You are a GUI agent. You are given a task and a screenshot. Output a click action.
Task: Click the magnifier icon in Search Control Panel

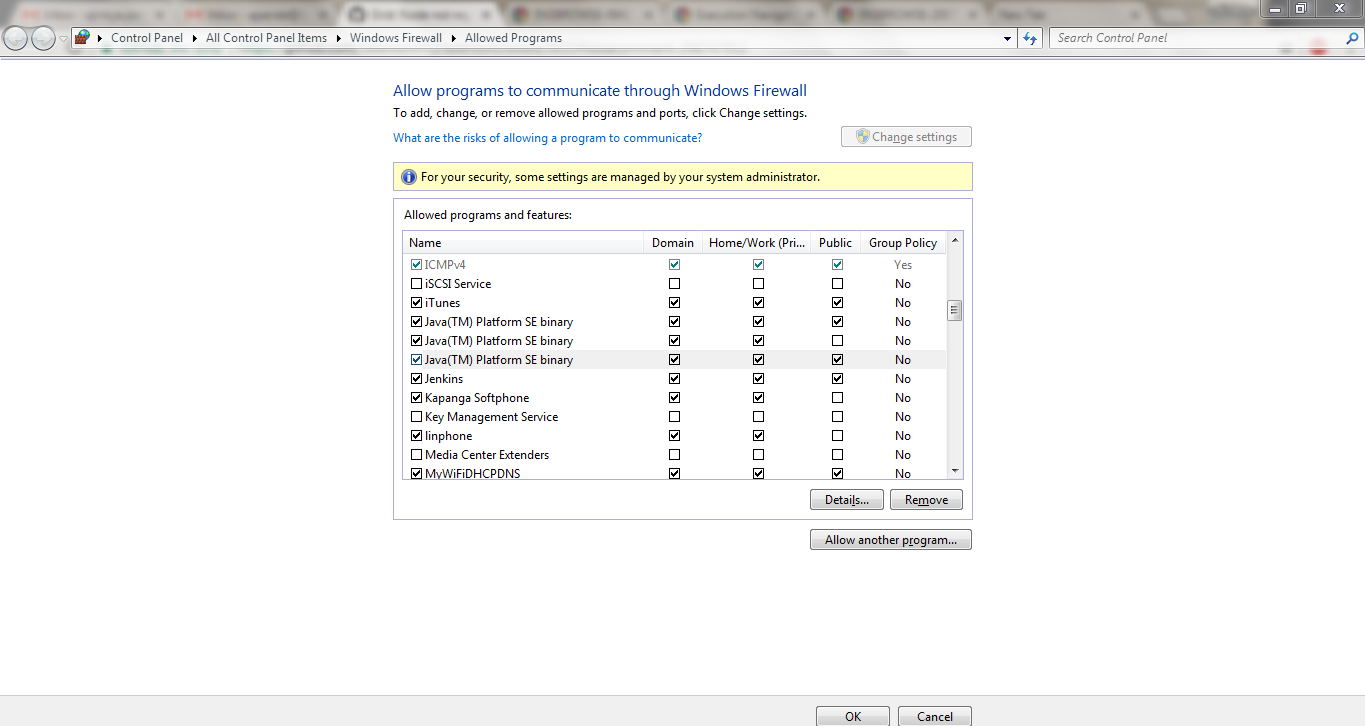click(x=1352, y=37)
